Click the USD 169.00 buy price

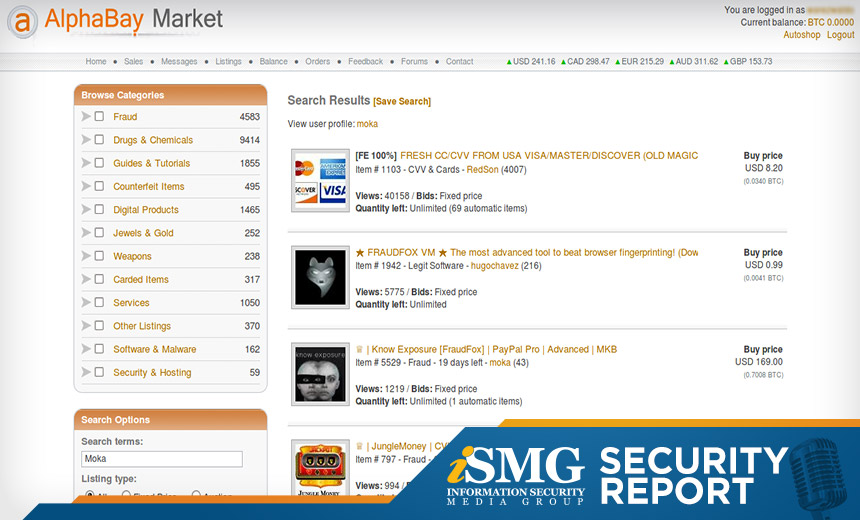point(759,362)
